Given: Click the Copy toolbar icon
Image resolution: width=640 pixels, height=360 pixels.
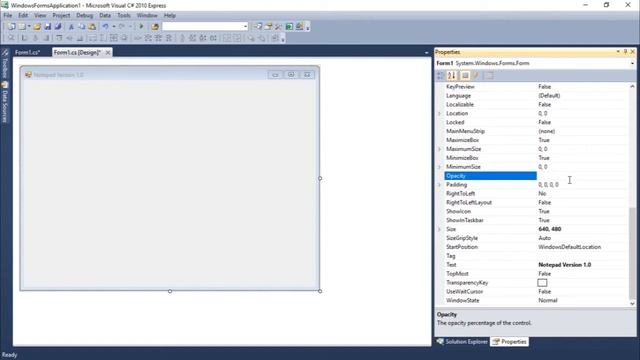Looking at the screenshot, I should 82,27.
